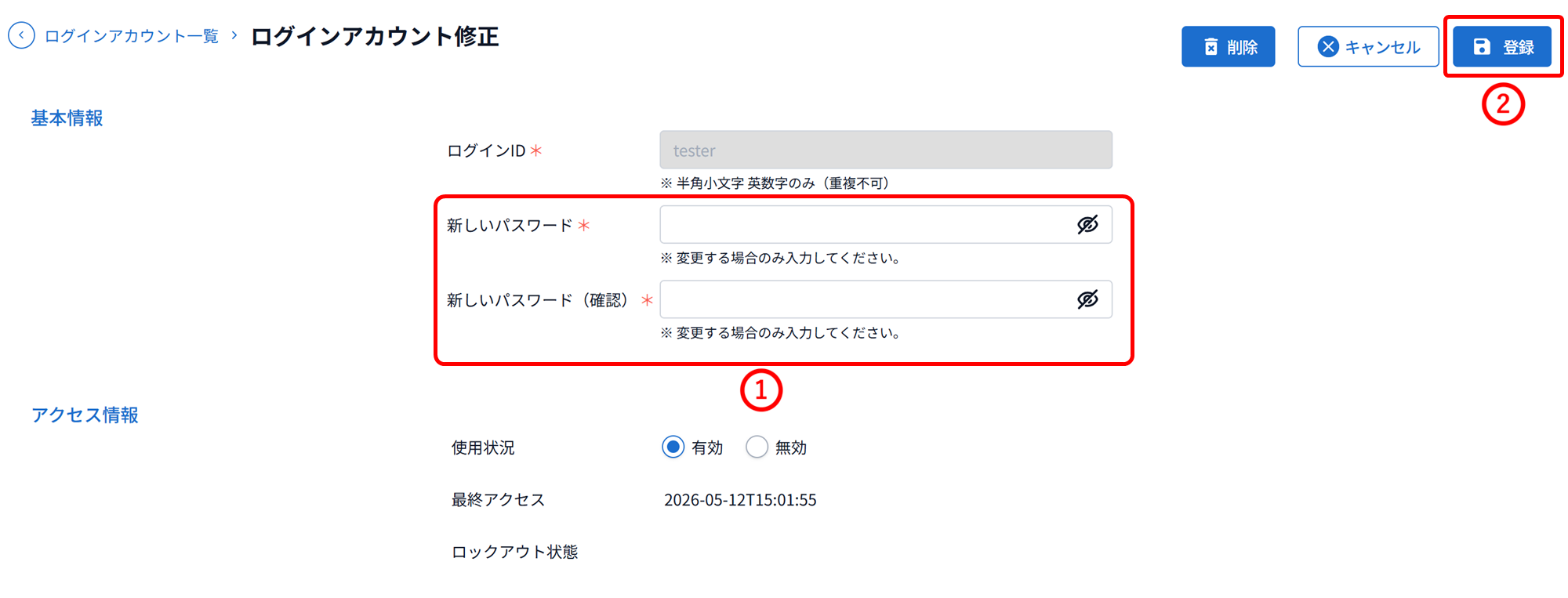Select the 有効 radio button
1568x598 pixels.
point(673,447)
